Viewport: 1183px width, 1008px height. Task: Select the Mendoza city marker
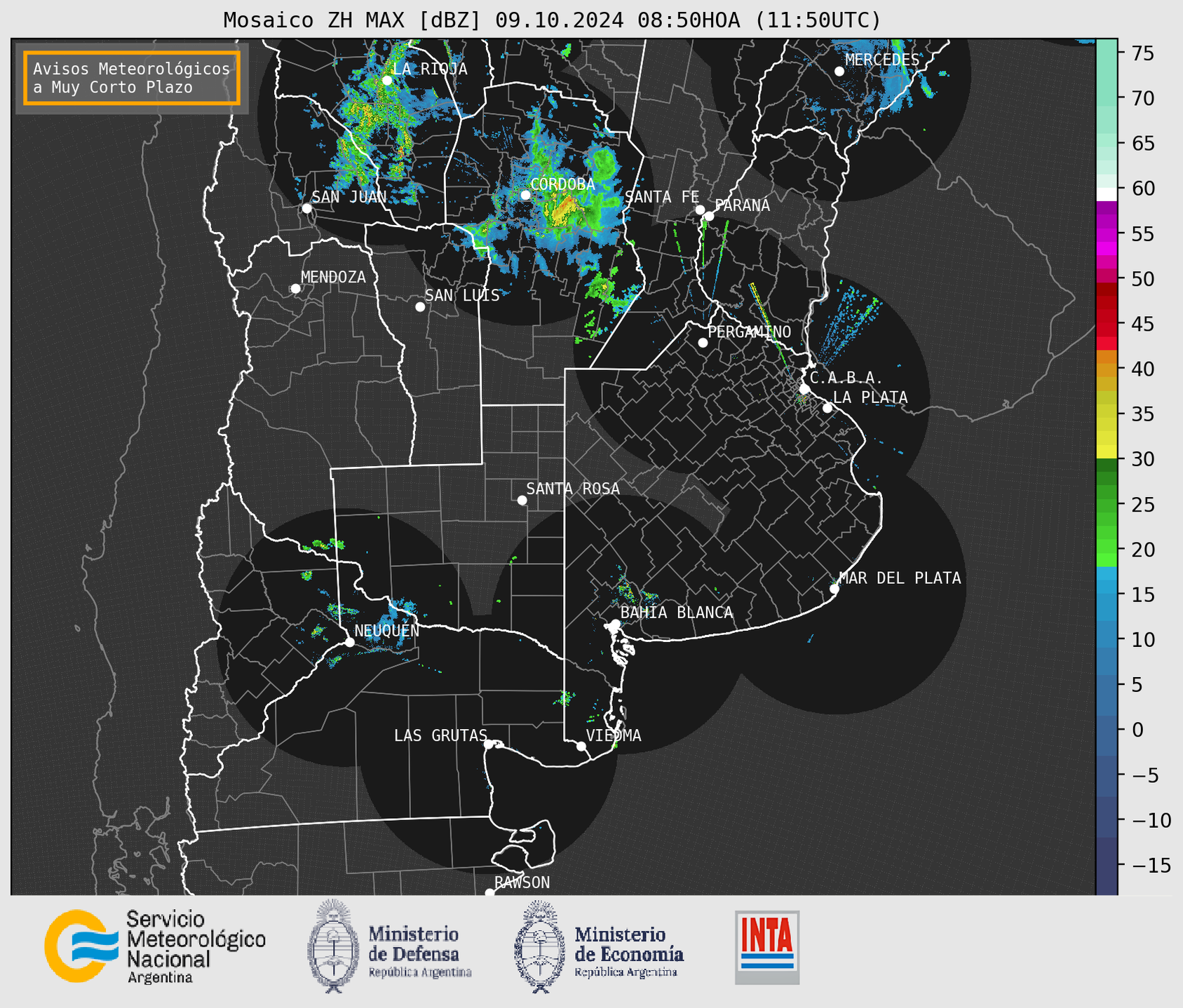pos(296,289)
